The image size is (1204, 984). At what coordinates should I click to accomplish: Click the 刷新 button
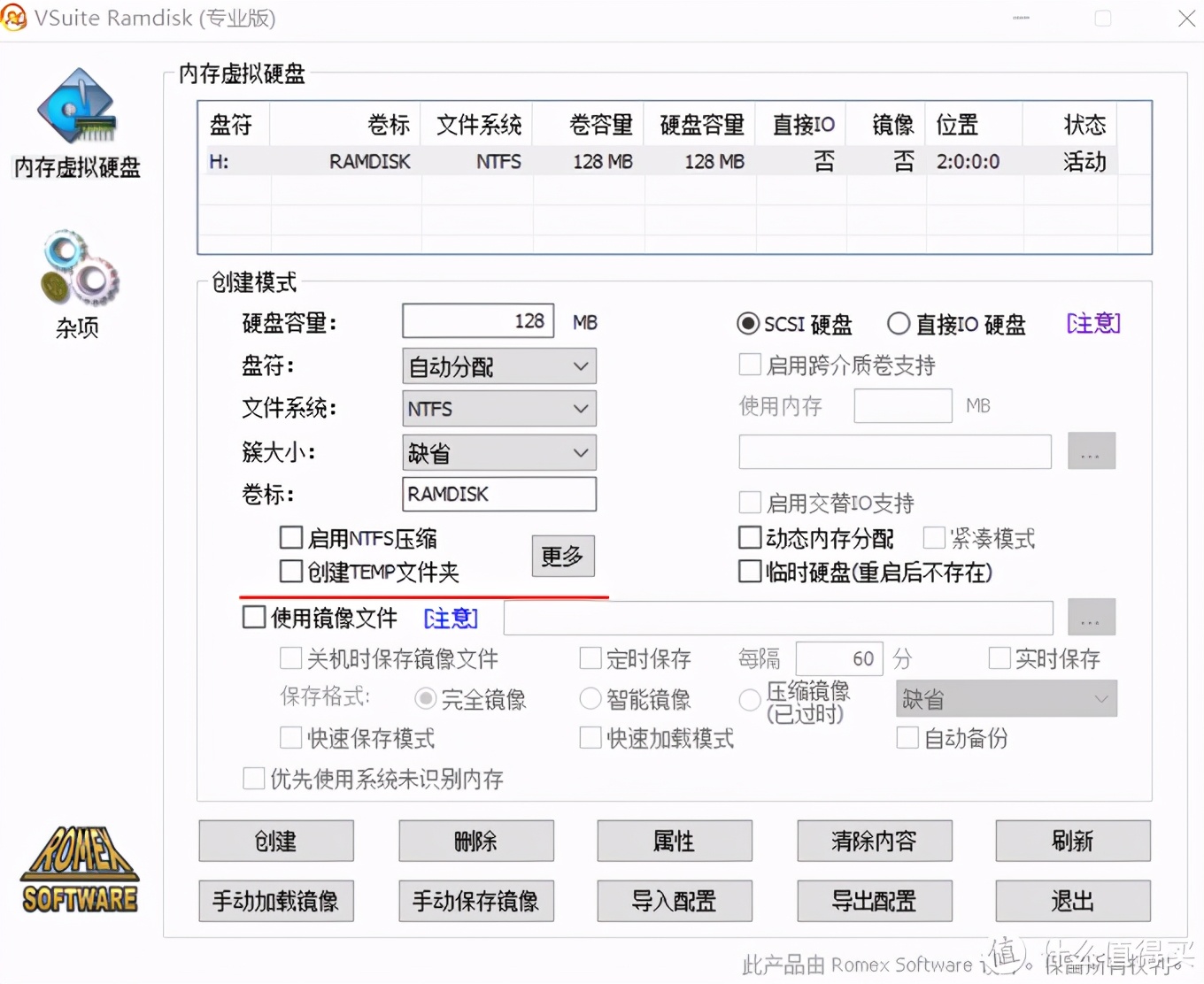pyautogui.click(x=1072, y=841)
